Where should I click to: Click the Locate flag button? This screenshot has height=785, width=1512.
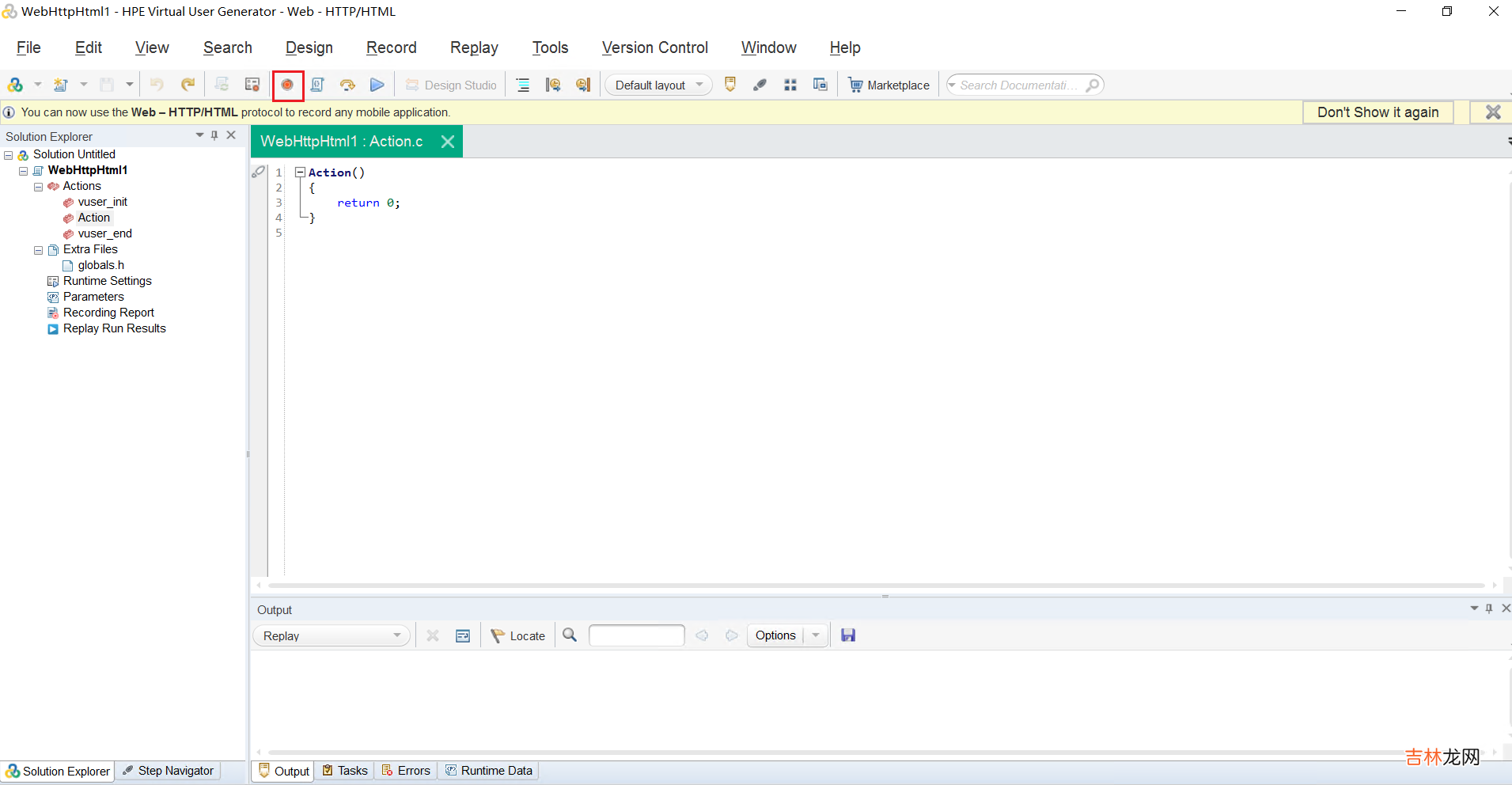(x=518, y=635)
